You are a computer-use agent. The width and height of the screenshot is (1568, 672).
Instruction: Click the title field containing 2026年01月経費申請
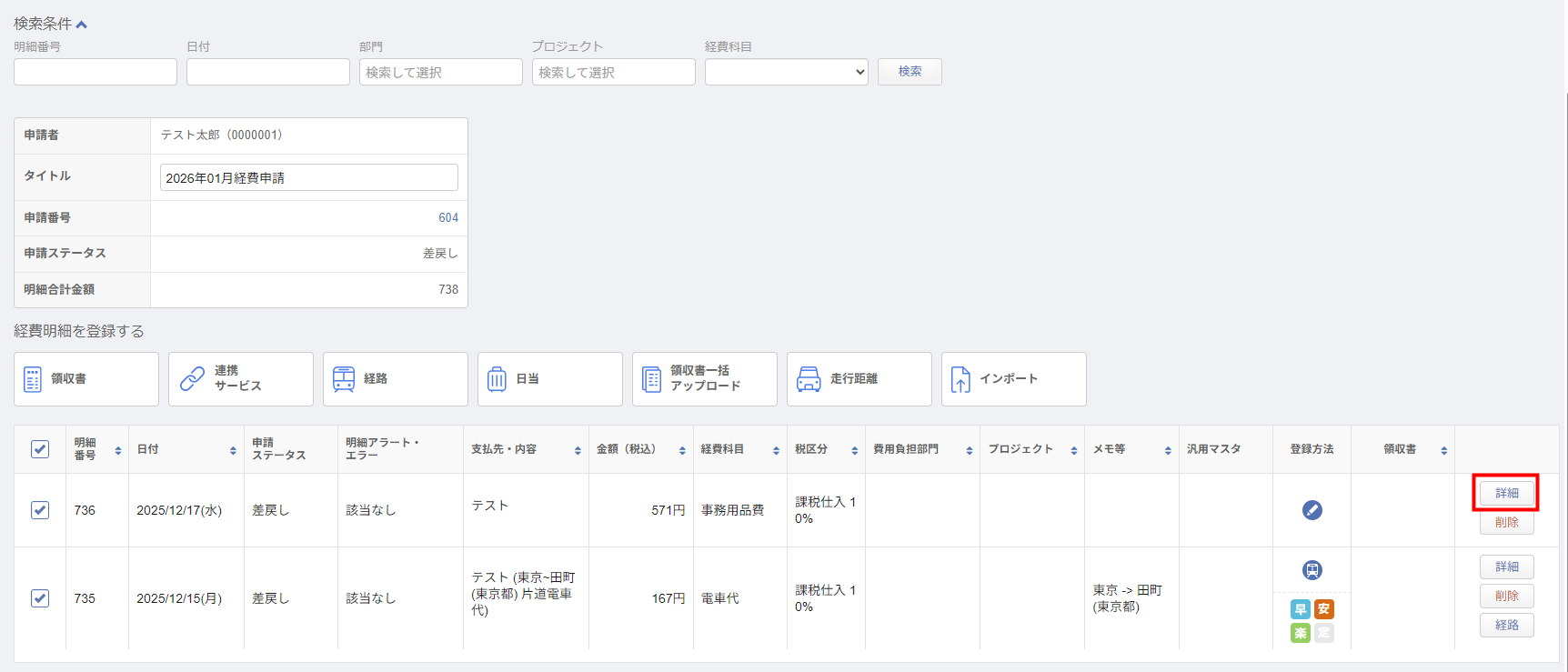308,178
